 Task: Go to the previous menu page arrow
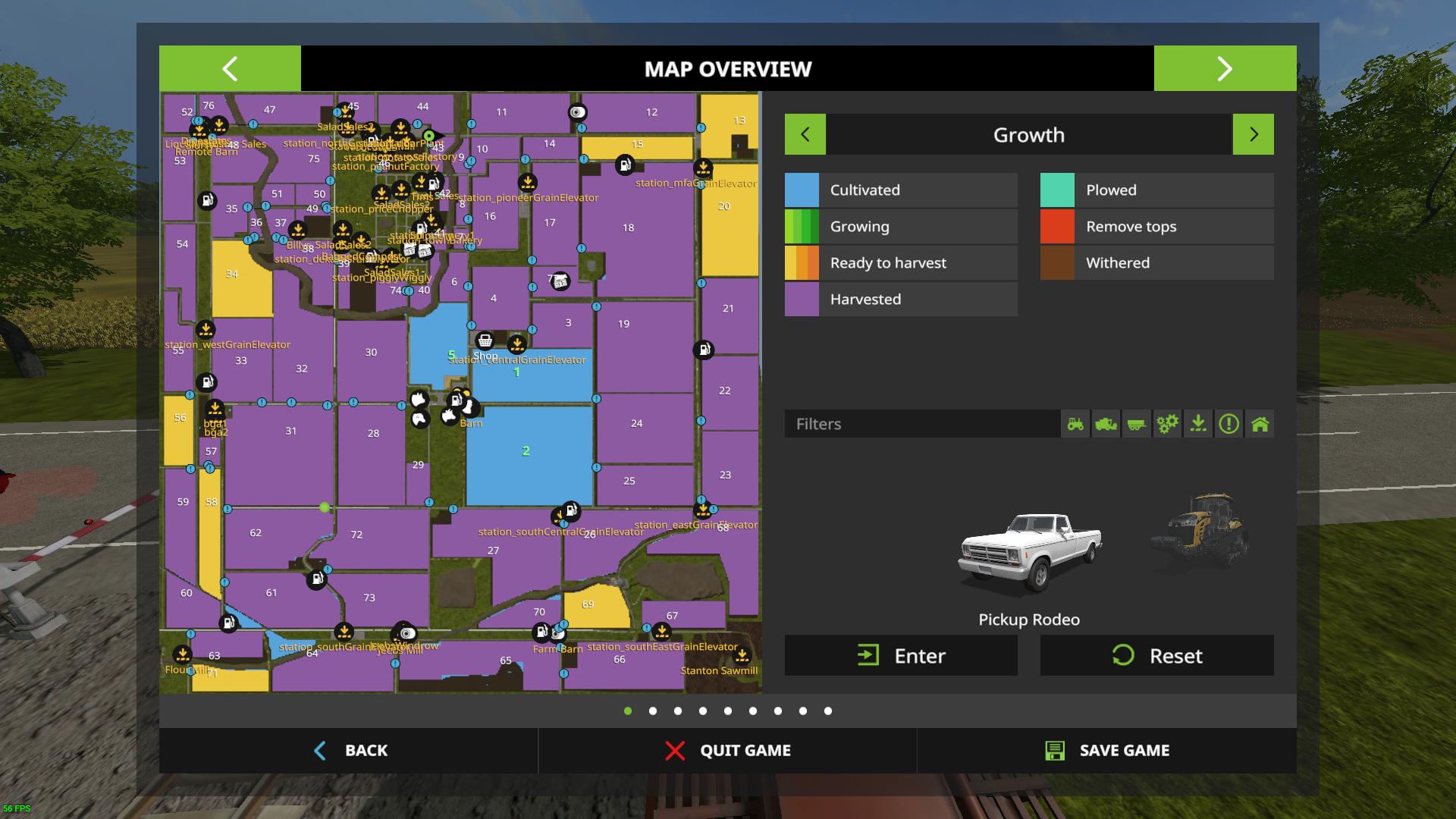tap(230, 68)
